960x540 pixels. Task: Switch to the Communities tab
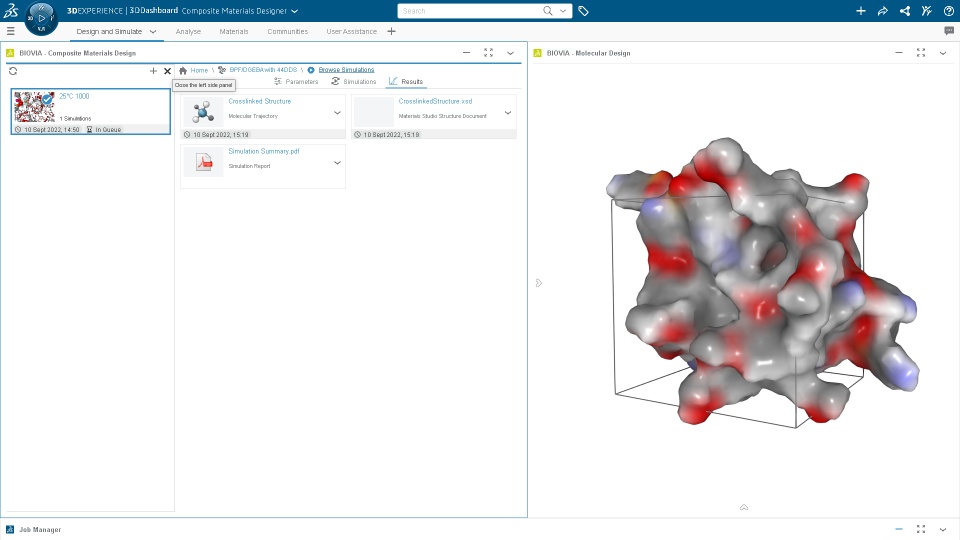click(x=287, y=31)
